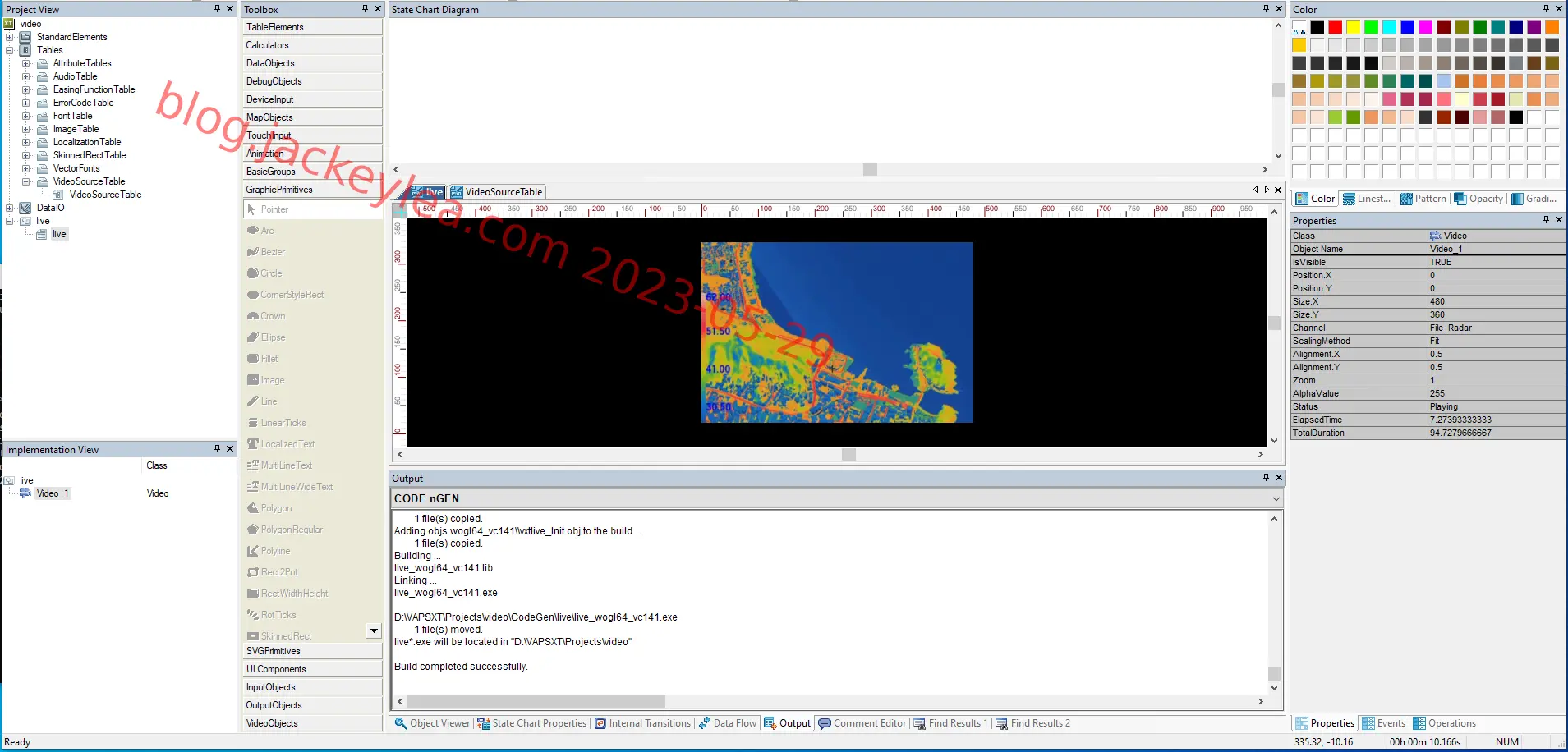
Task: Open the CODE nGEN output dropdown
Action: tap(1276, 498)
